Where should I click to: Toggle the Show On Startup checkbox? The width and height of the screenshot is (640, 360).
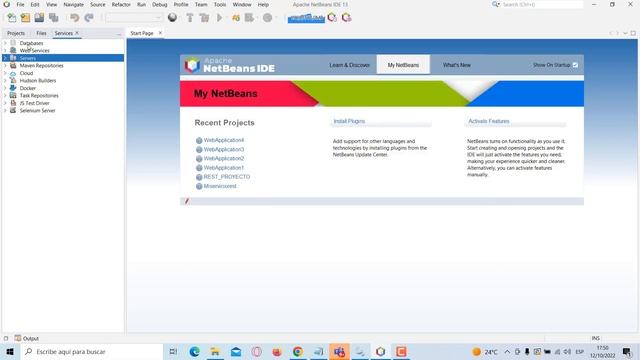575,65
